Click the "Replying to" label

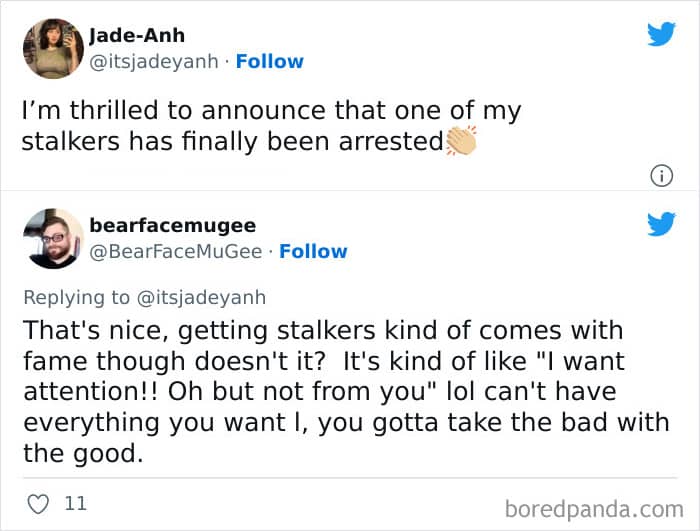tap(77, 297)
